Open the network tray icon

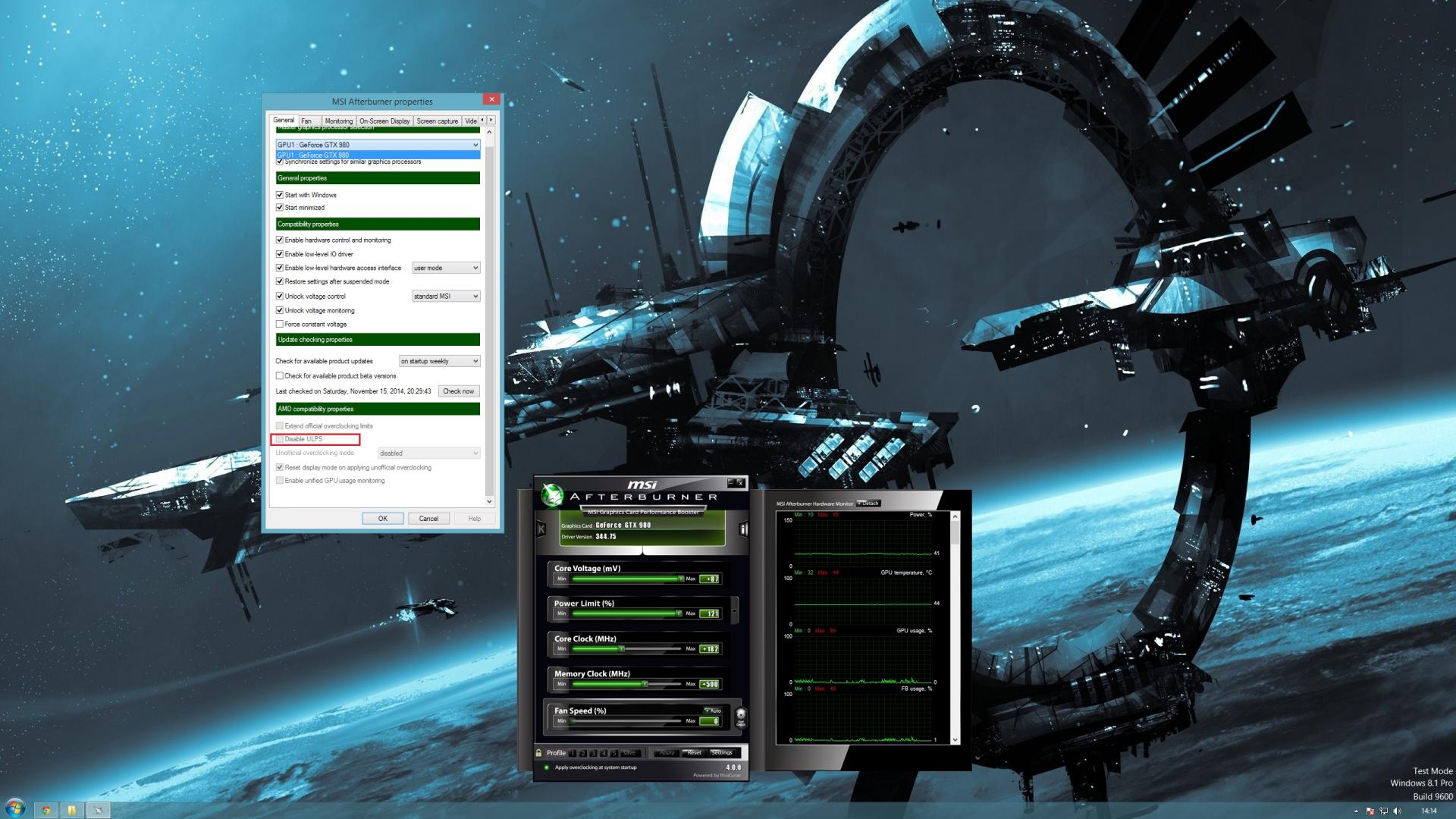[1384, 811]
